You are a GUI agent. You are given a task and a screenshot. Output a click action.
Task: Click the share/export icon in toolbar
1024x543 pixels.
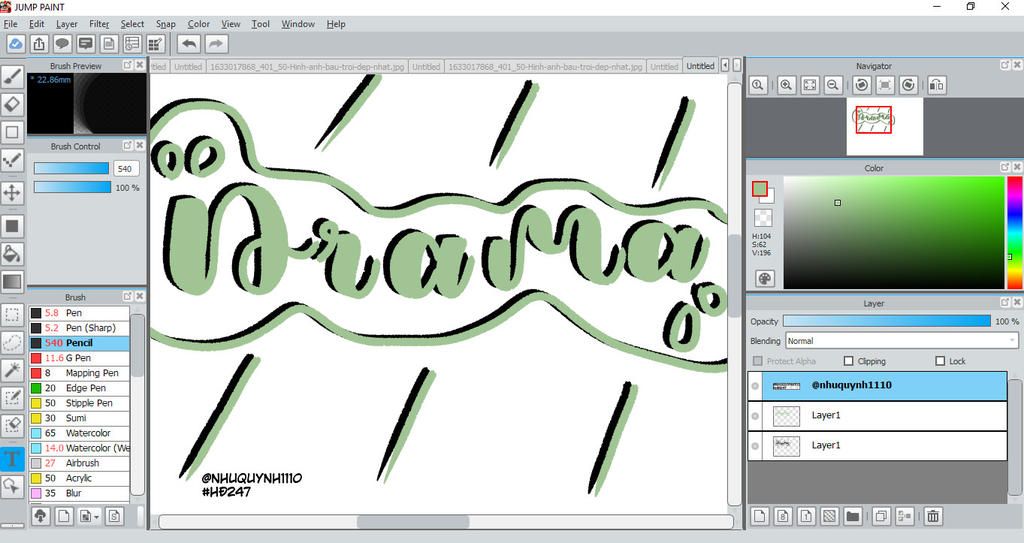click(x=39, y=44)
